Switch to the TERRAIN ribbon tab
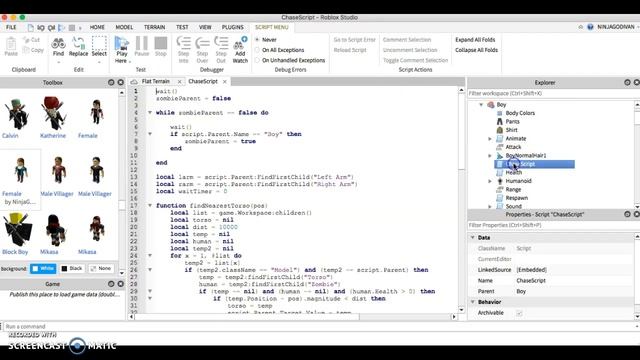The height and width of the screenshot is (360, 640). [154, 27]
